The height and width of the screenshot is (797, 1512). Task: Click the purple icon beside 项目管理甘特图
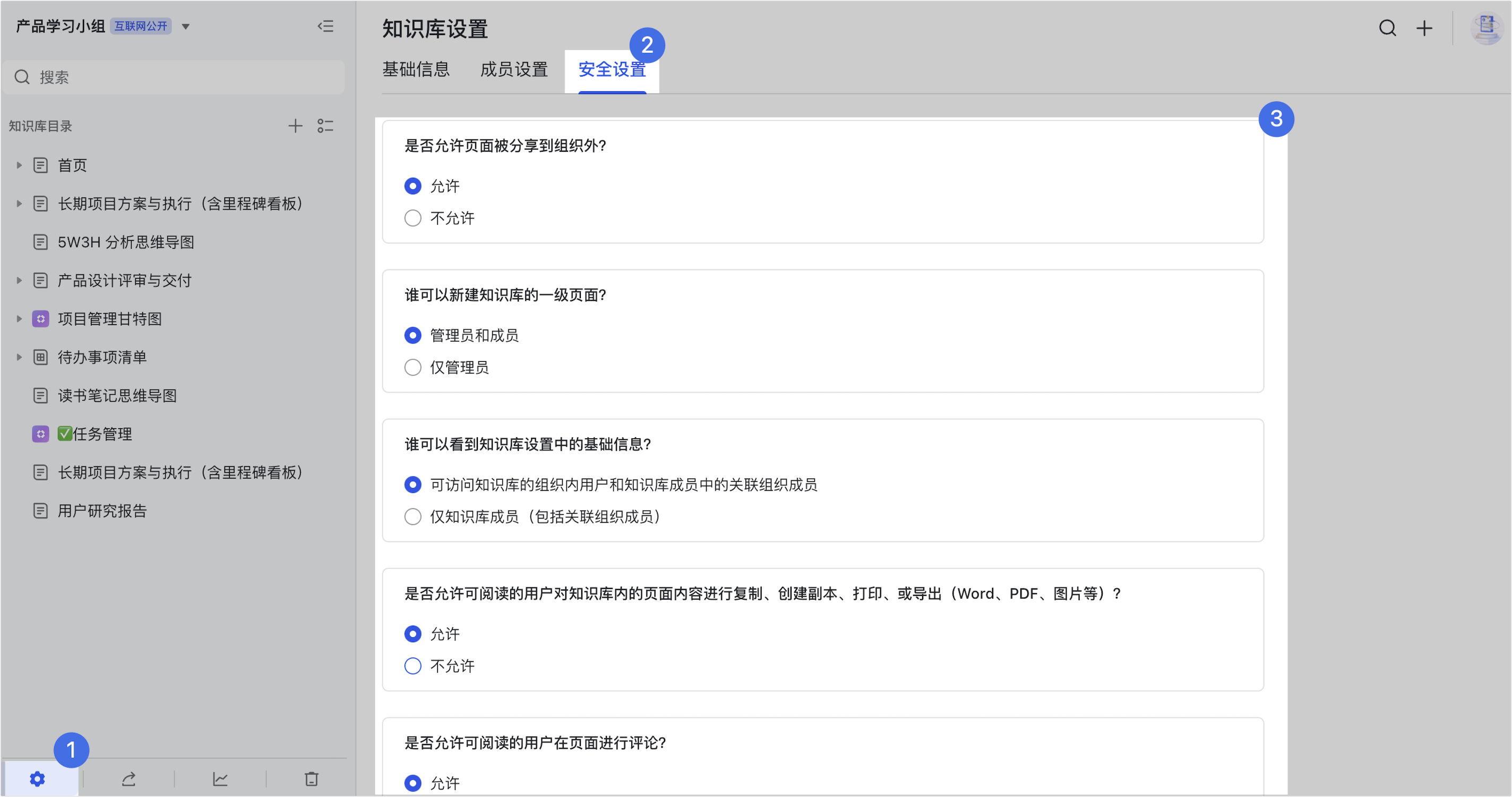[40, 319]
